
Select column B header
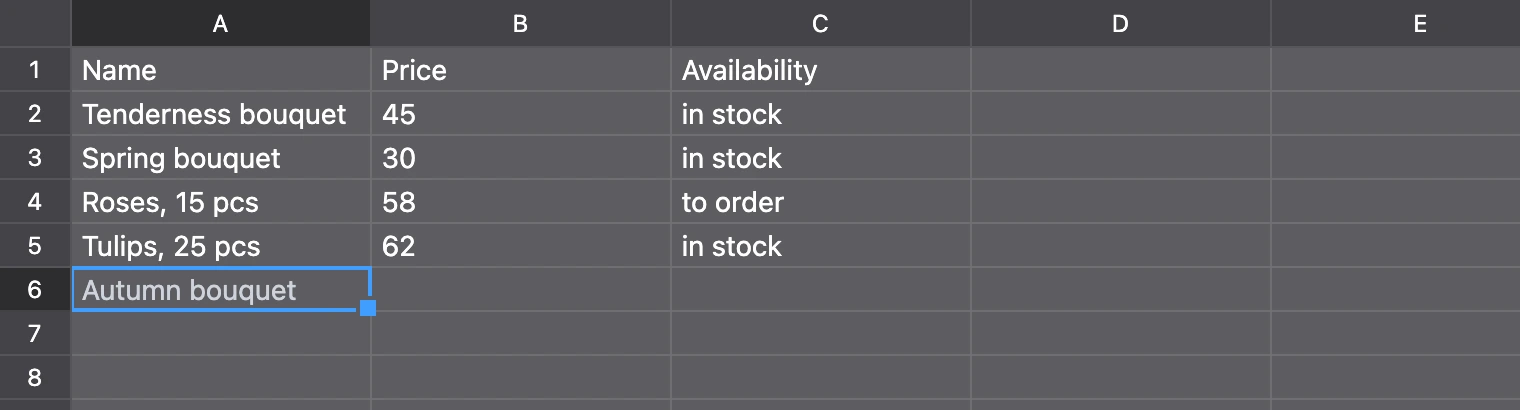(x=520, y=24)
